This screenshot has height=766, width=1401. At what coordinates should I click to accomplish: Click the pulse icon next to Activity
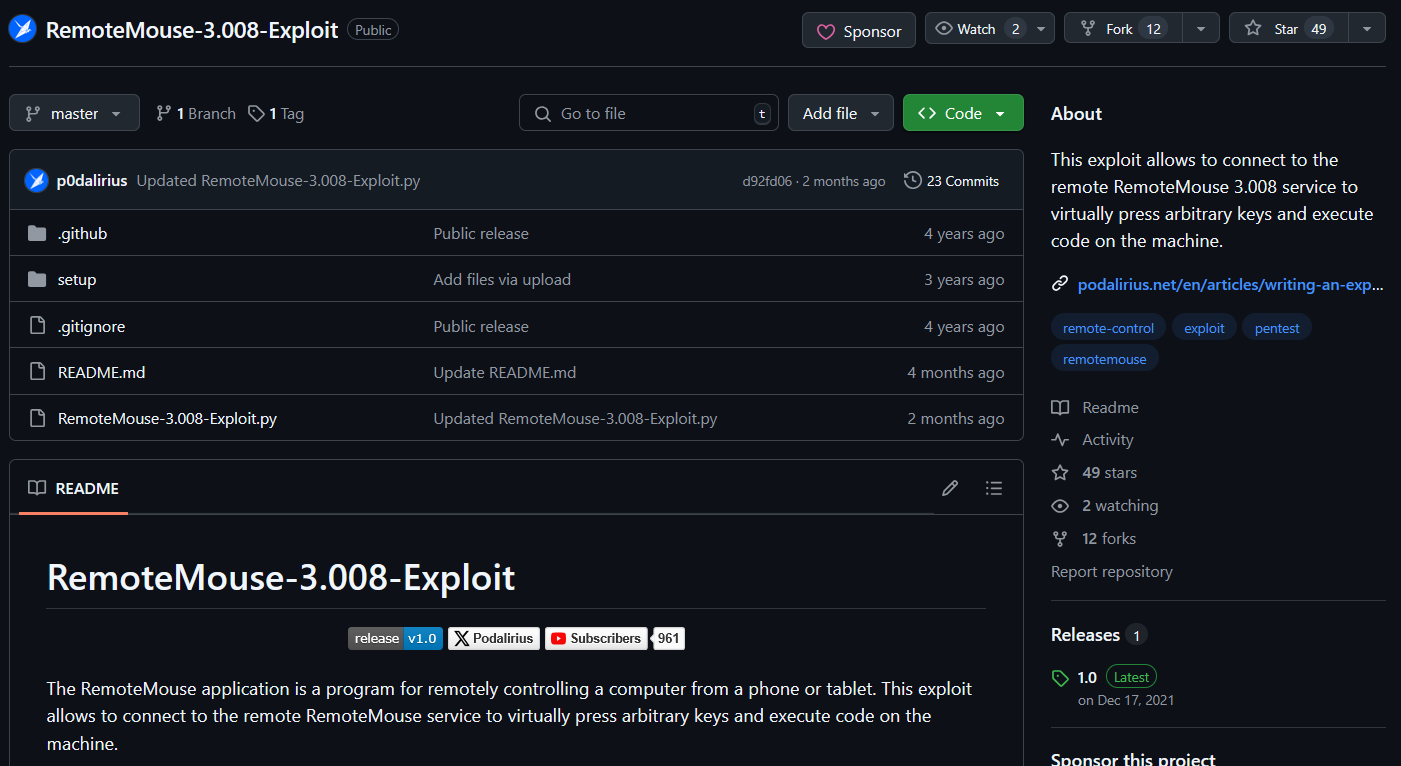[1060, 440]
